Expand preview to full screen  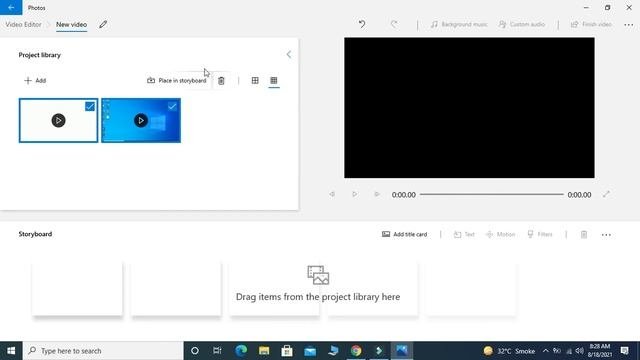click(x=606, y=195)
